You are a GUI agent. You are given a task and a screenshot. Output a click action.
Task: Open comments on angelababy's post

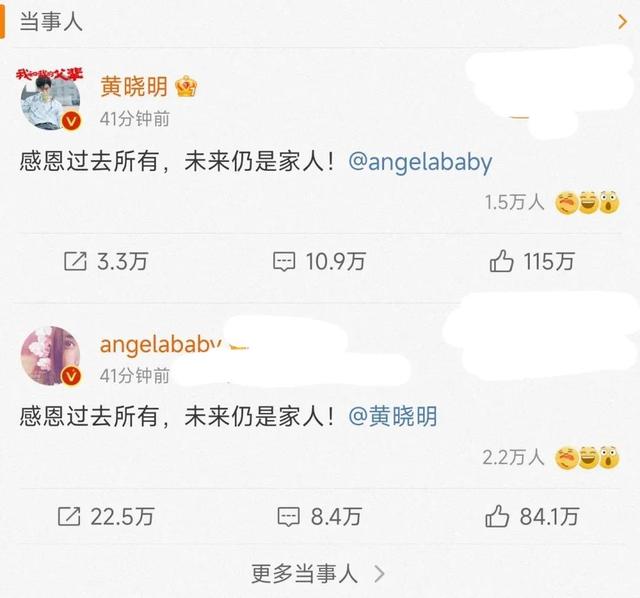(289, 517)
